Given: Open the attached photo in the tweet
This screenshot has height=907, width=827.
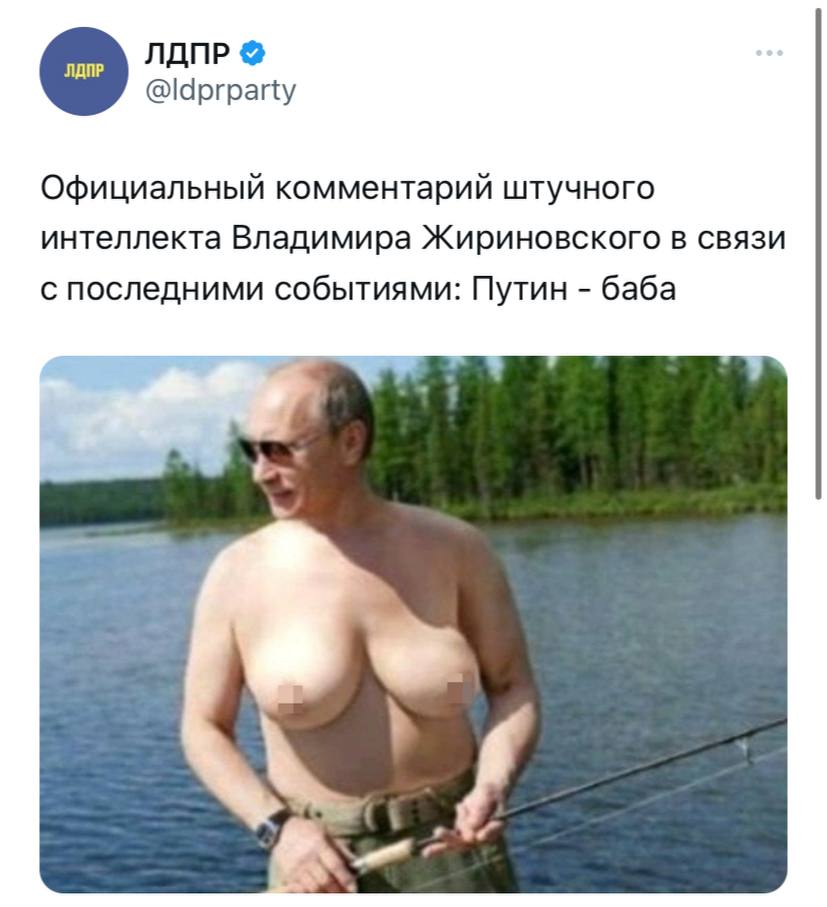Looking at the screenshot, I should click(x=413, y=624).
